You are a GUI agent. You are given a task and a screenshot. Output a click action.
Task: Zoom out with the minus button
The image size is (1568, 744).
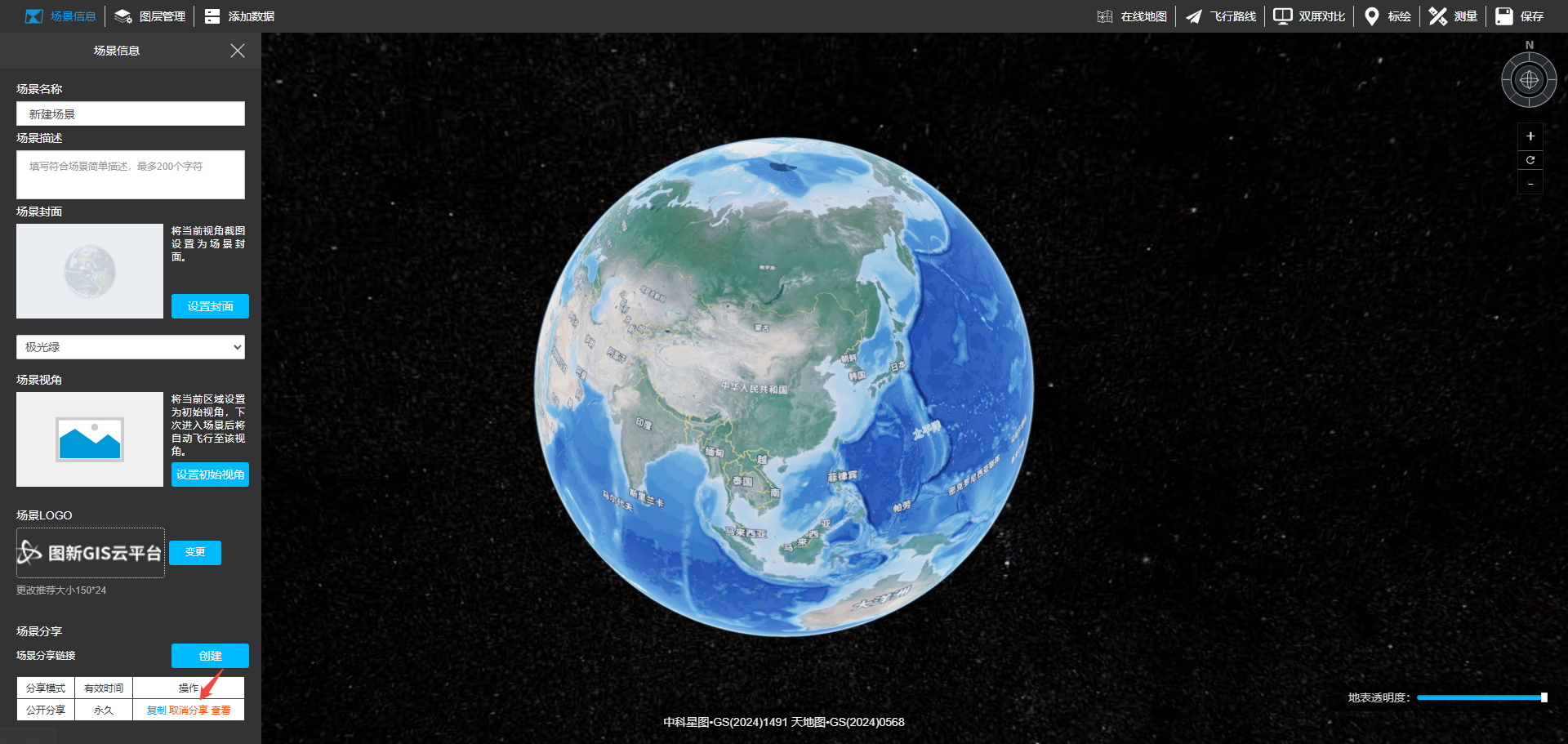[x=1530, y=184]
